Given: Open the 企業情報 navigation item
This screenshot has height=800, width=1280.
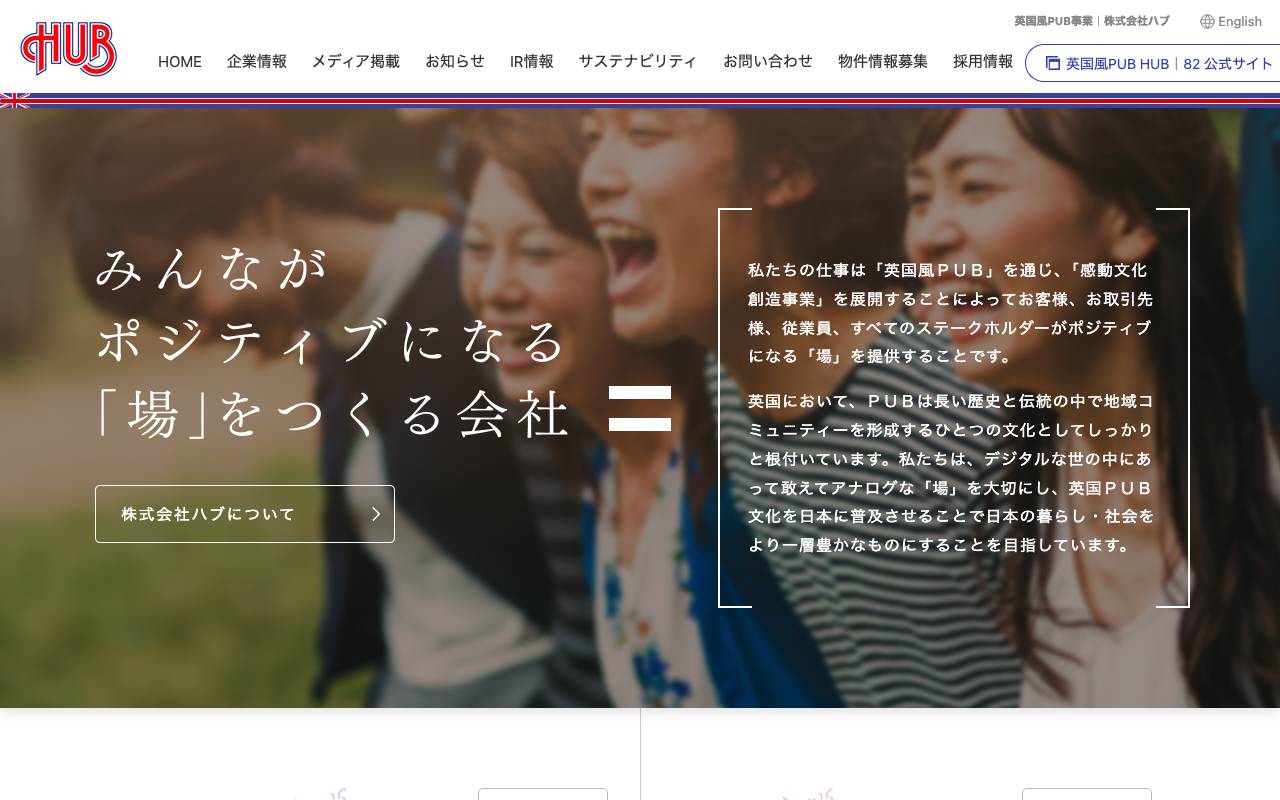Looking at the screenshot, I should coord(256,62).
